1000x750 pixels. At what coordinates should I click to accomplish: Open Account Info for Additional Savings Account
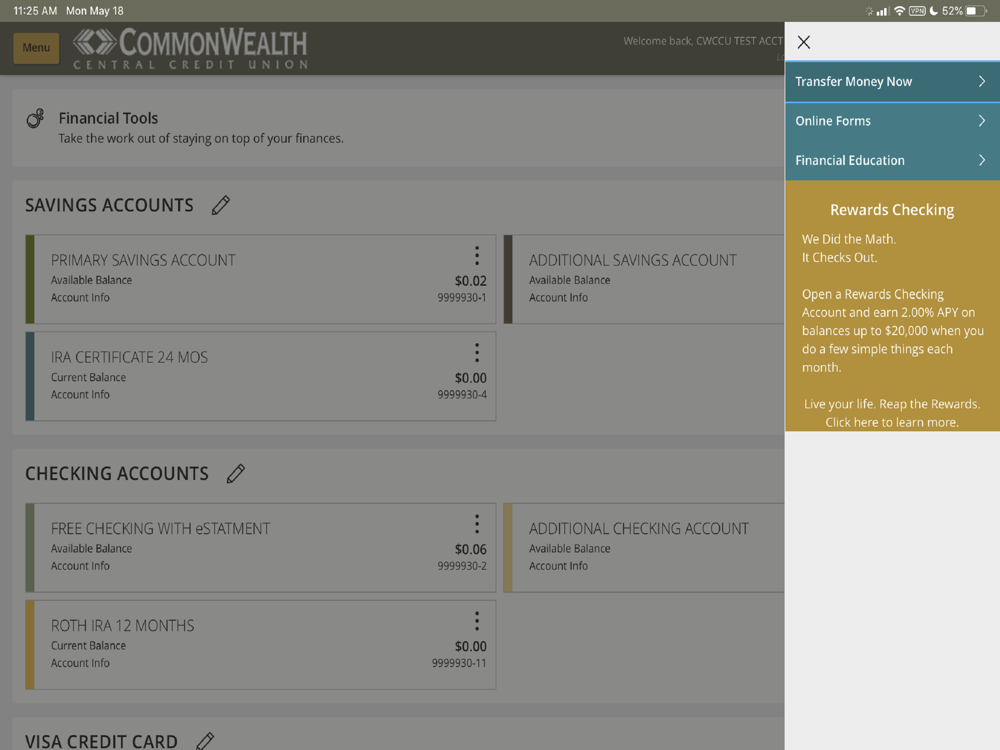click(x=559, y=298)
